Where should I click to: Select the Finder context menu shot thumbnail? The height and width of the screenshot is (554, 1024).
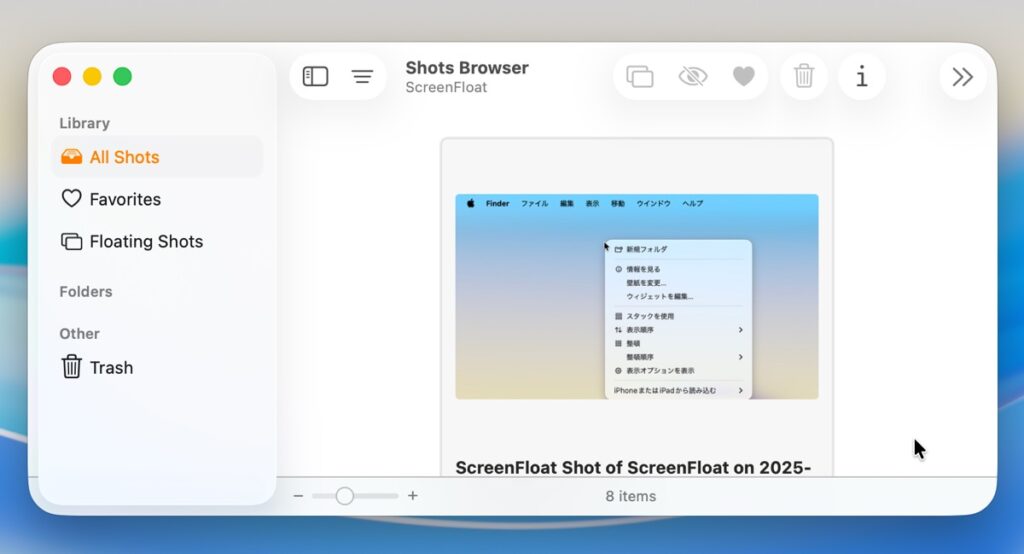(x=636, y=296)
